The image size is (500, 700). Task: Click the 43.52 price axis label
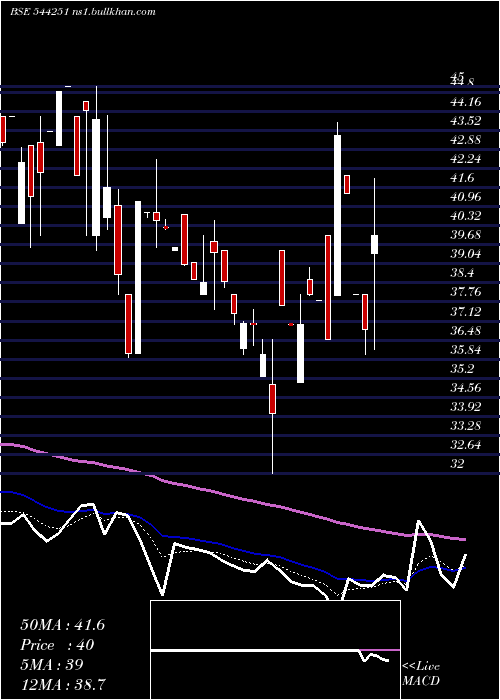(466, 121)
